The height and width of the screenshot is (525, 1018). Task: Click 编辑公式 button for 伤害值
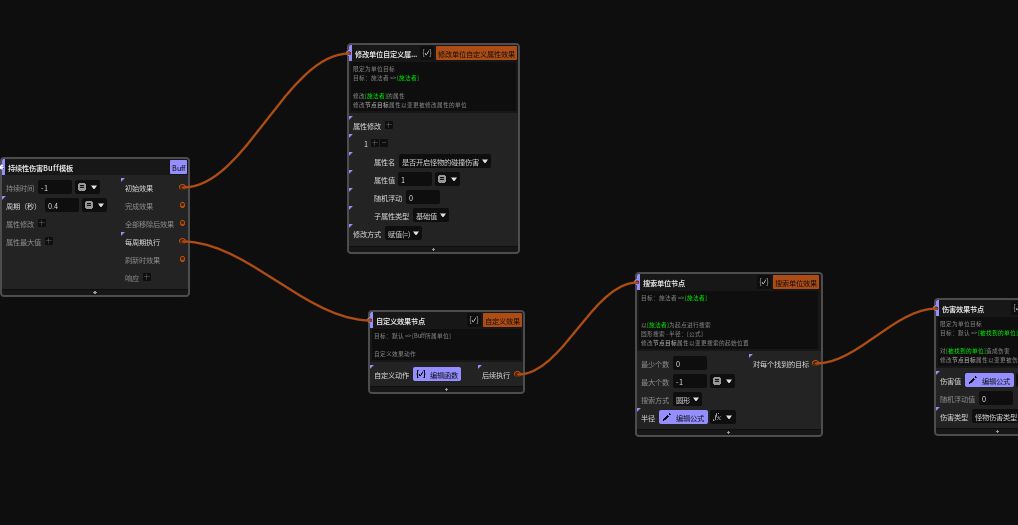[x=989, y=381]
